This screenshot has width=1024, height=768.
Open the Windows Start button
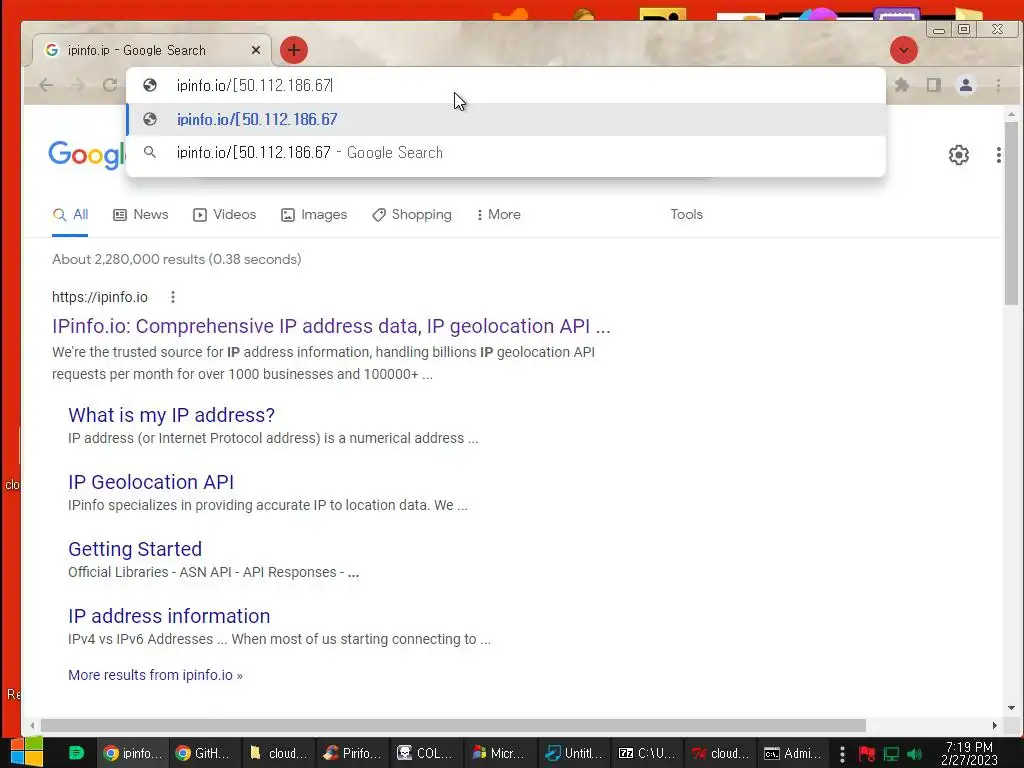click(27, 753)
